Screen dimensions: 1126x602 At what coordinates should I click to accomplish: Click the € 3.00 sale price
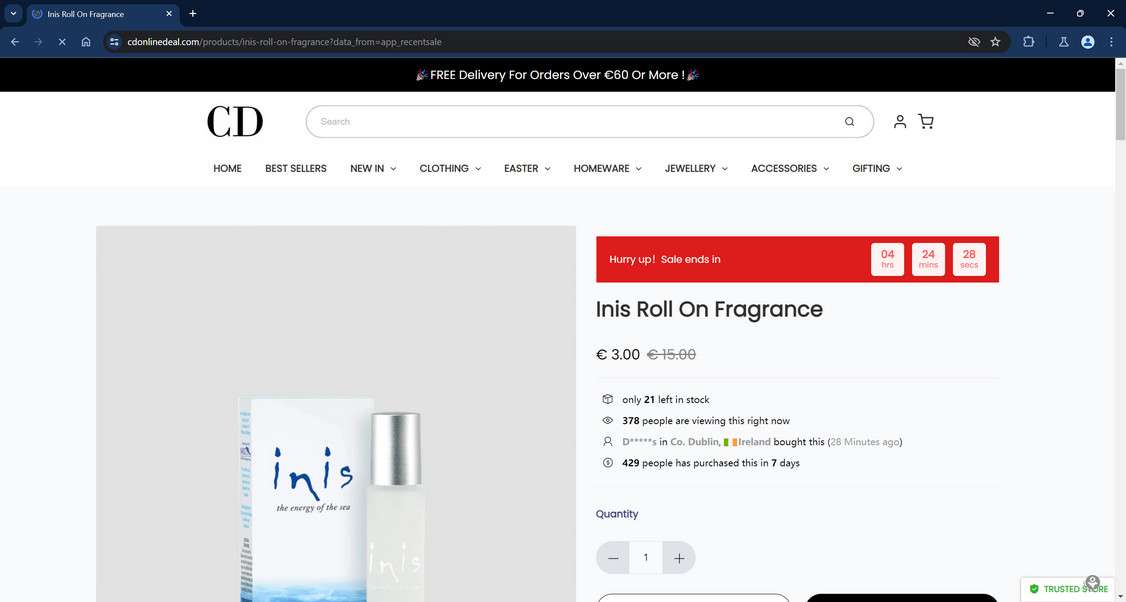(x=618, y=354)
